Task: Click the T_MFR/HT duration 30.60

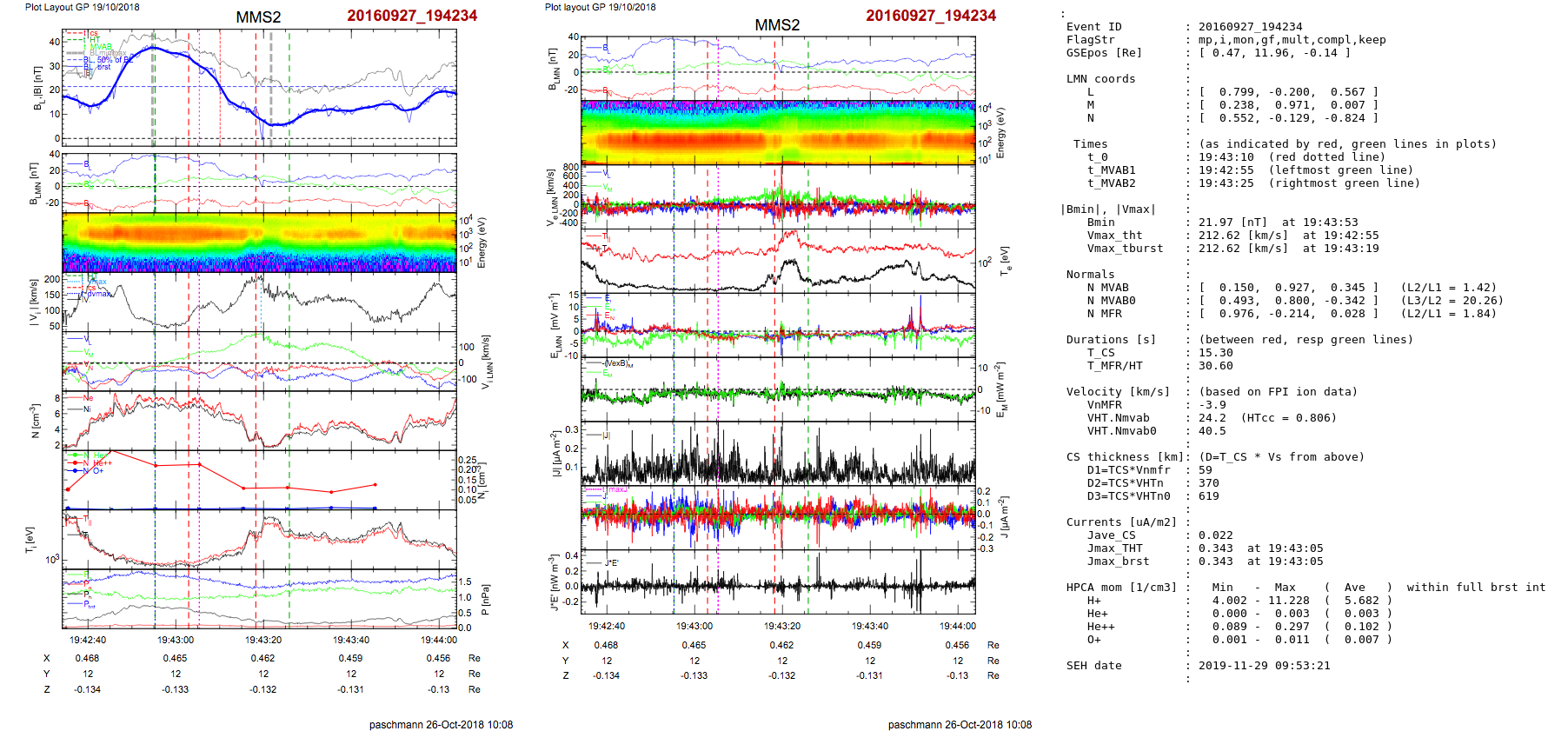Action: click(x=1215, y=366)
